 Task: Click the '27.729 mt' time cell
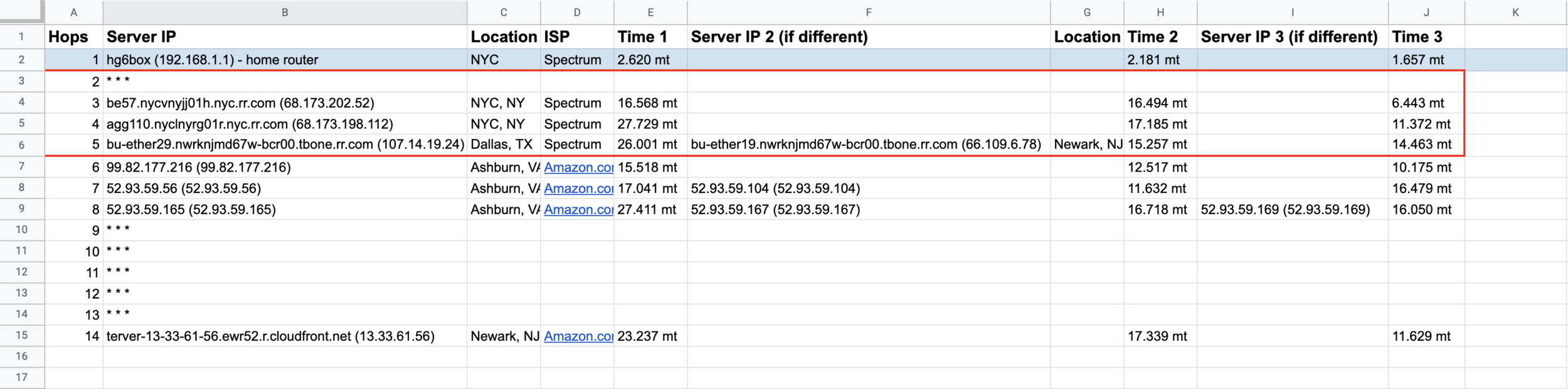(650, 124)
